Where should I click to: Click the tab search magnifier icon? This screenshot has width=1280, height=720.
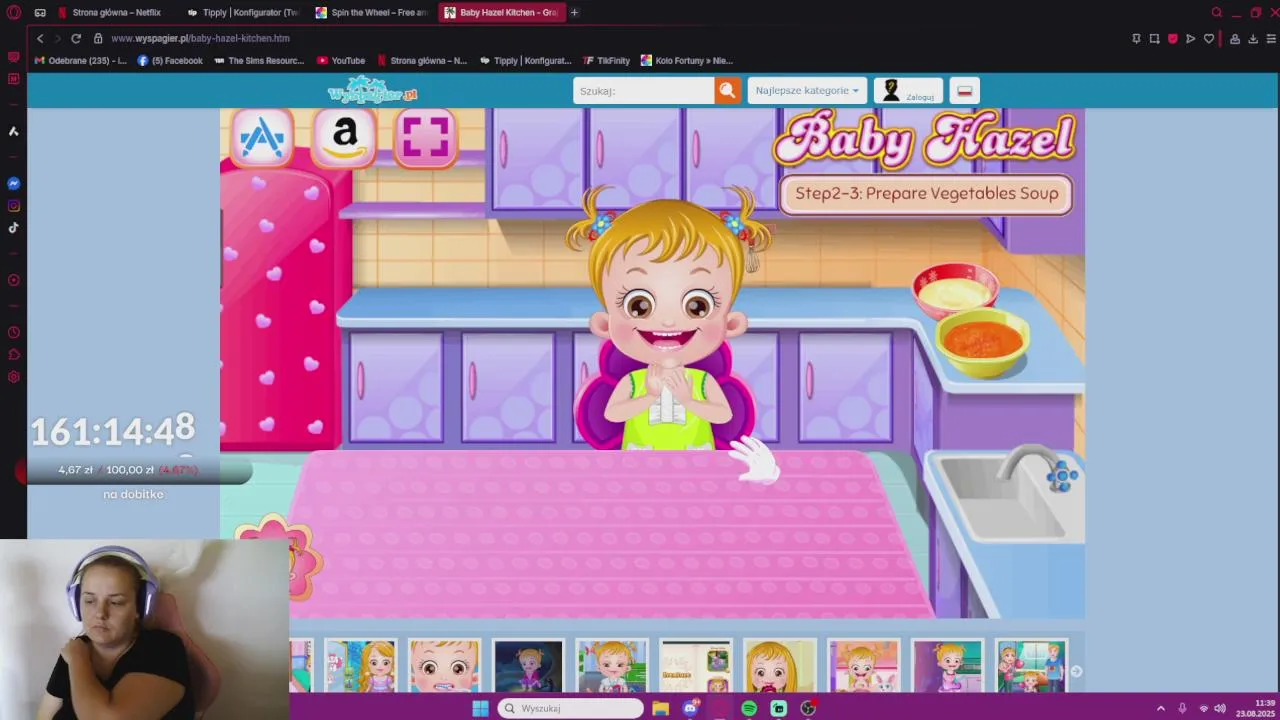click(x=1216, y=13)
